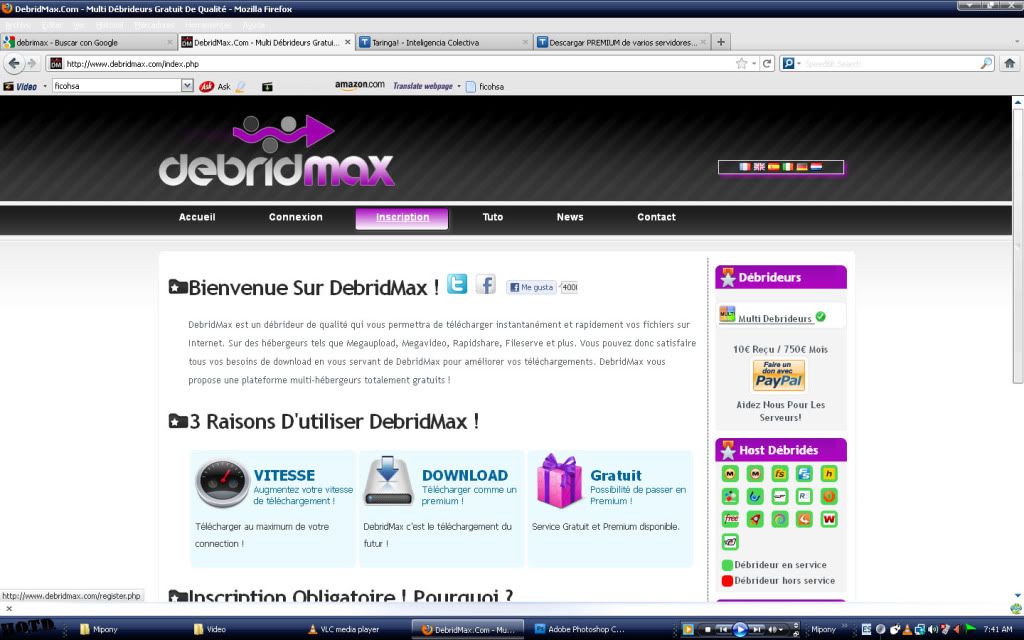Open the toolbar search box dropdown arrow
The width and height of the screenshot is (1024, 640).
pyautogui.click(x=187, y=86)
